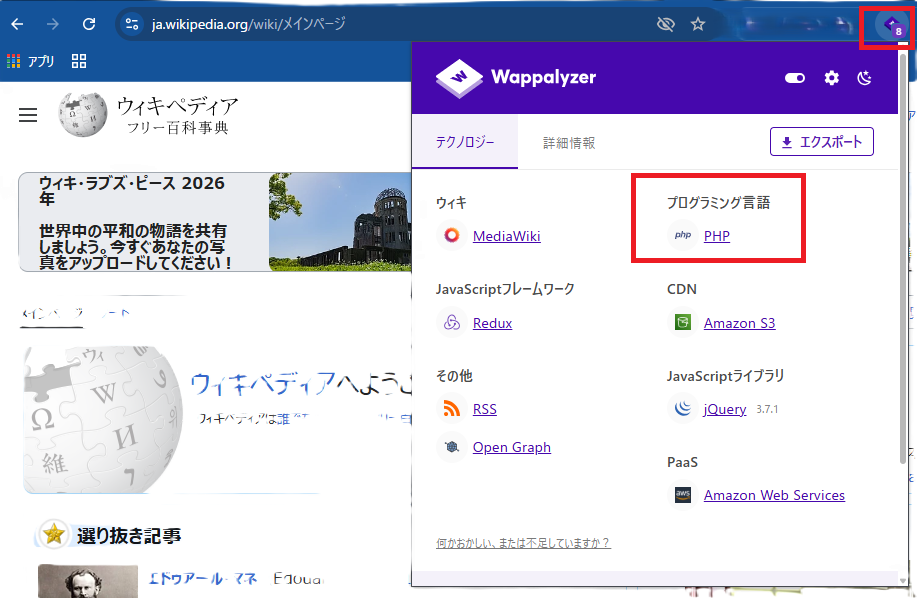Open site information icon in address bar
The height and width of the screenshot is (598, 917).
[x=132, y=24]
